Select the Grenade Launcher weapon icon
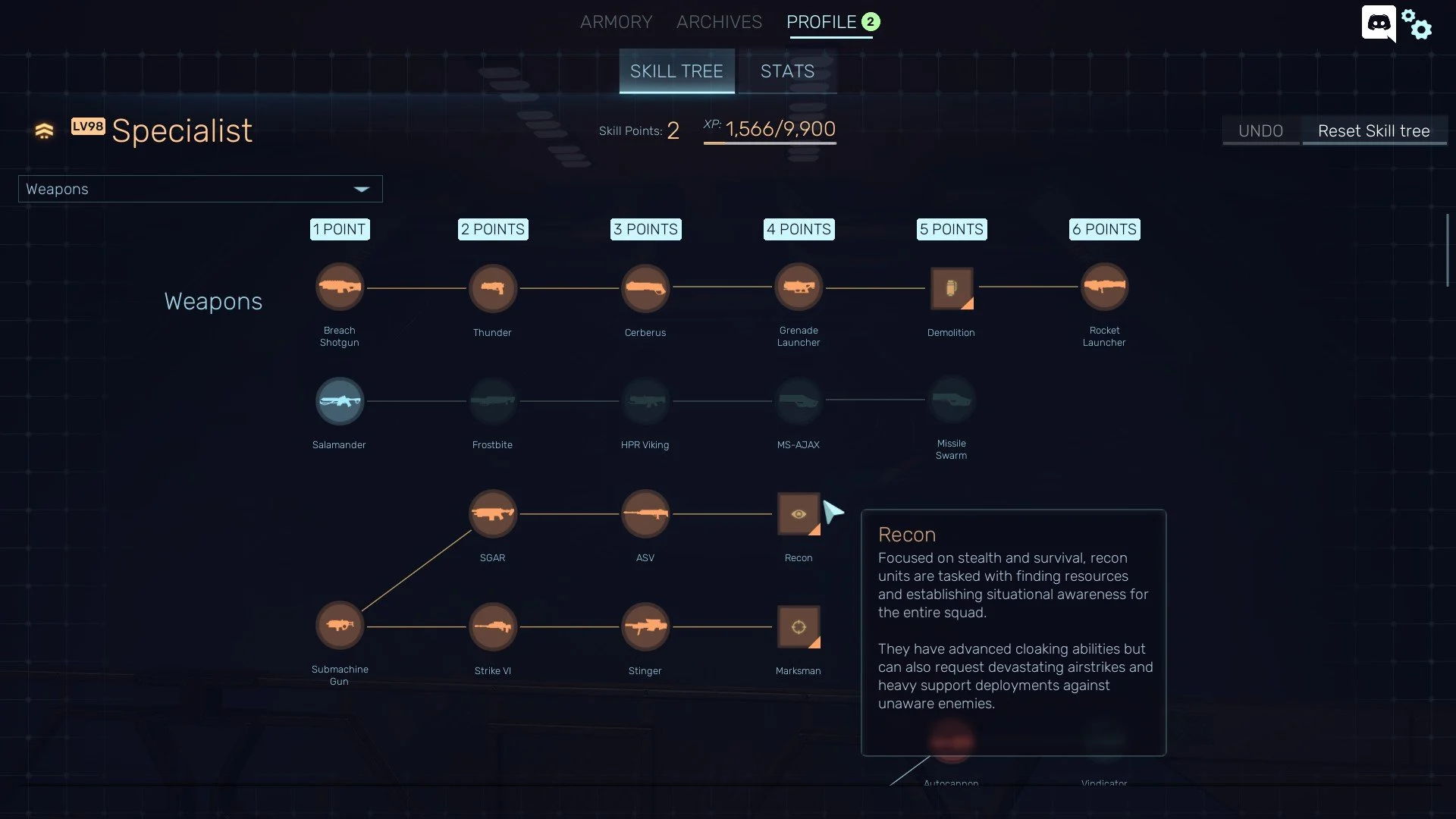Screen dimensions: 1456x819 point(798,287)
